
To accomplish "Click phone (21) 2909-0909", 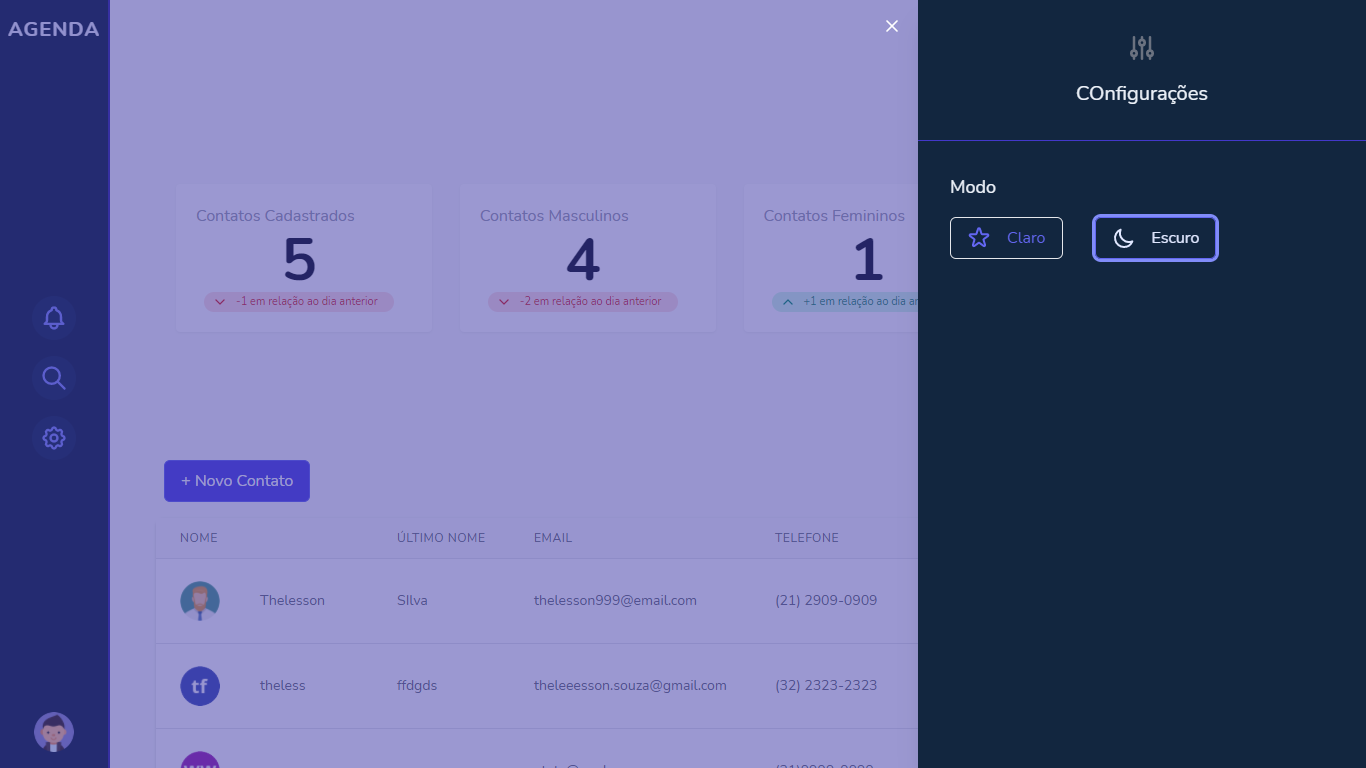I will click(x=826, y=601).
